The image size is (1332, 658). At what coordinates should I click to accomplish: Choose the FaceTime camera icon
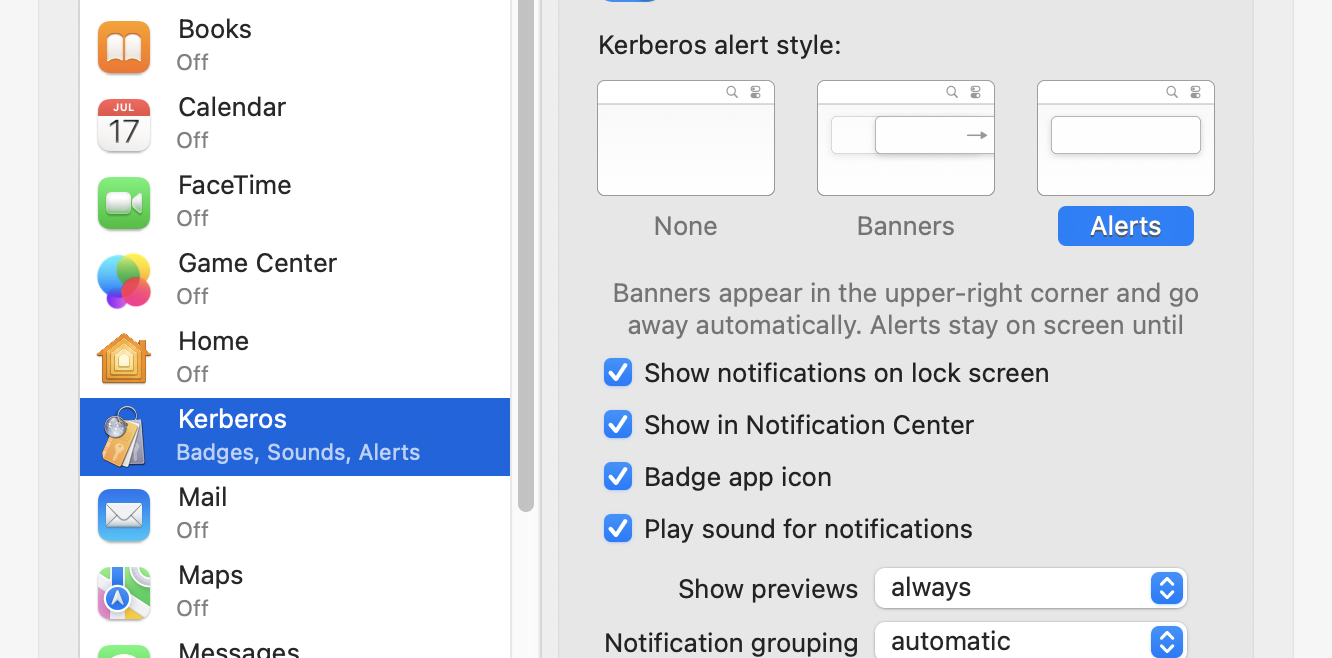(124, 203)
